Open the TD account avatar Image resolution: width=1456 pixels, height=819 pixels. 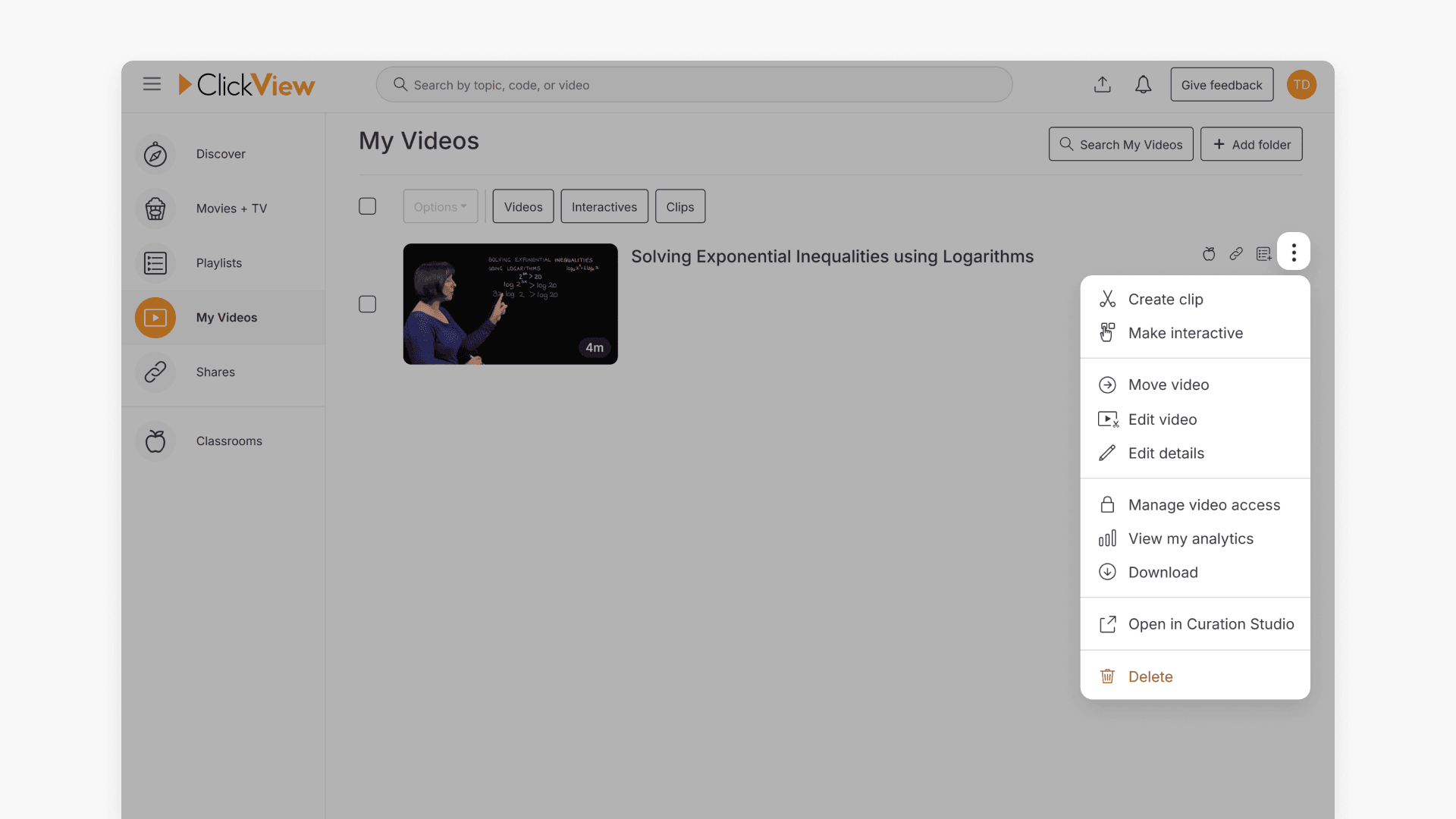[x=1301, y=84]
